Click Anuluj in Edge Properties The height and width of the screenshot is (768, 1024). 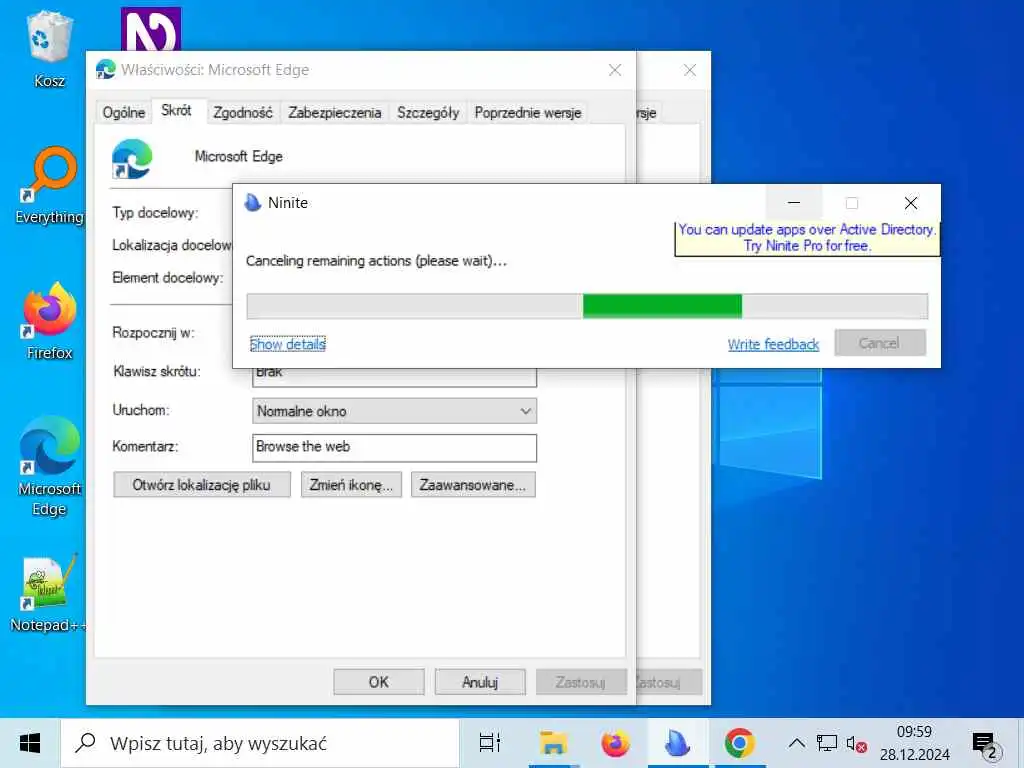(x=480, y=682)
